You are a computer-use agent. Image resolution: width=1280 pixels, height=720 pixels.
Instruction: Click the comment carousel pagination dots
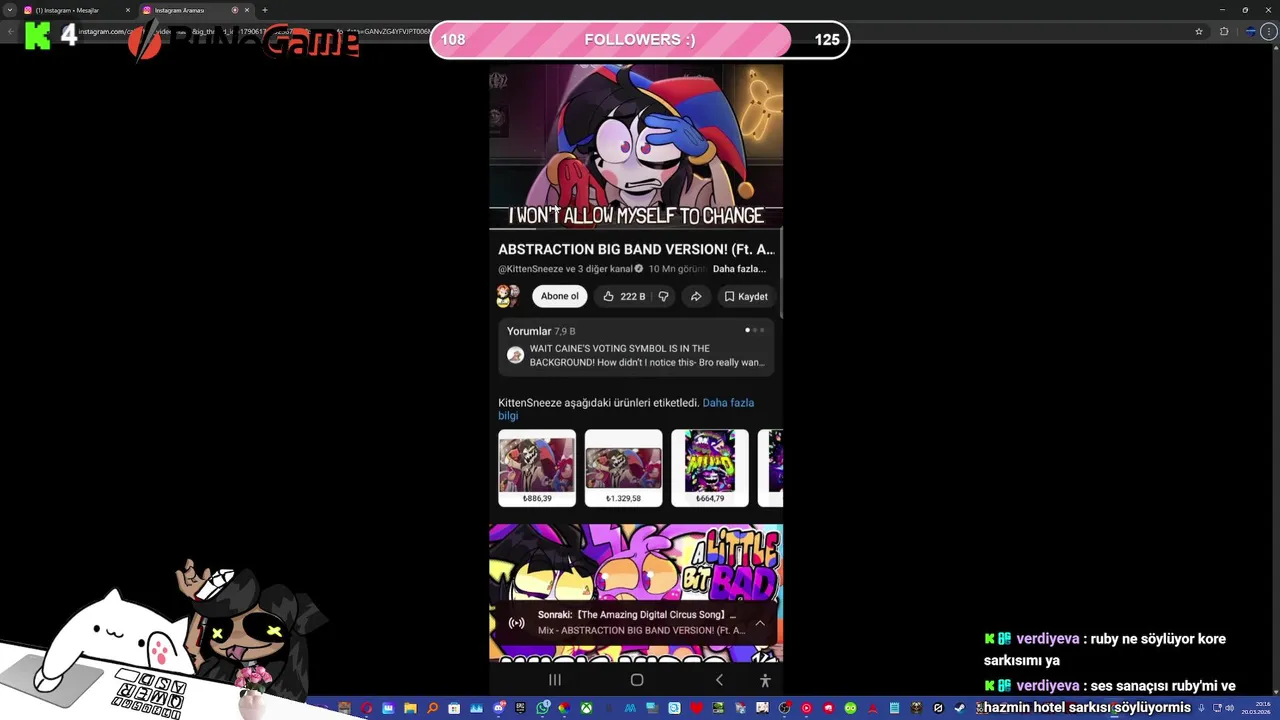(754, 330)
